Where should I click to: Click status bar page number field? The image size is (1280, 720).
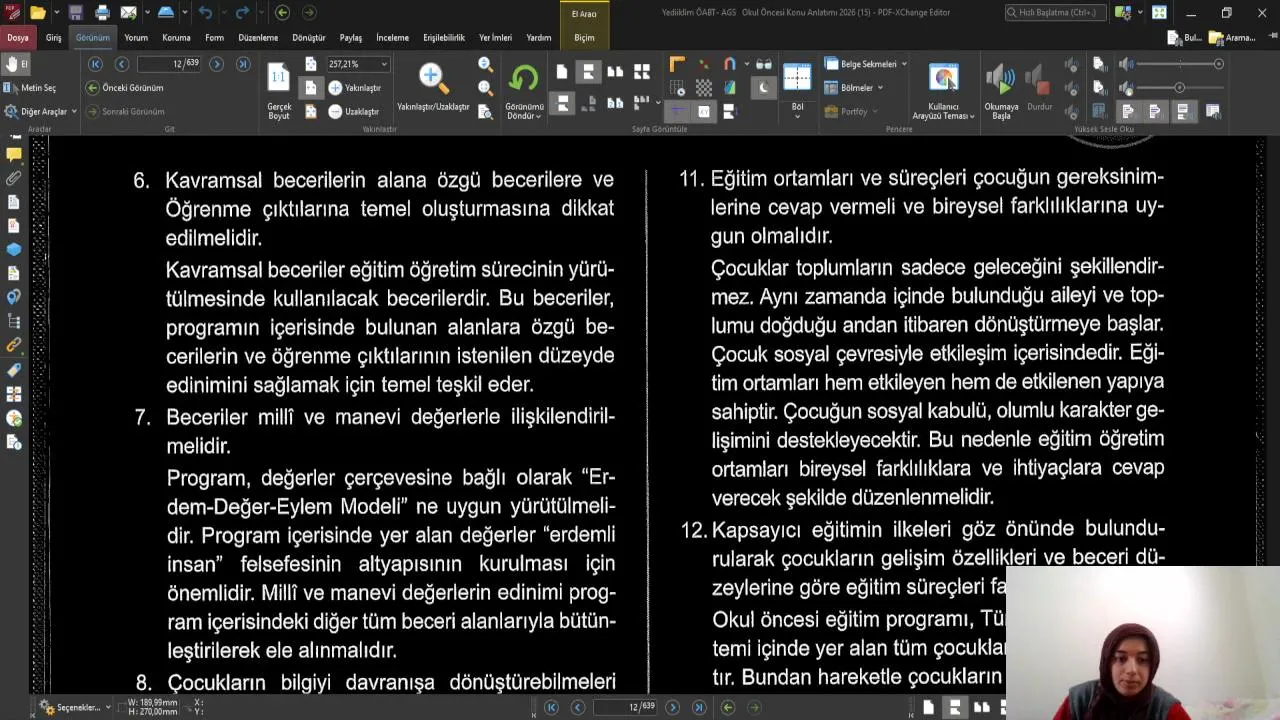click(x=625, y=708)
